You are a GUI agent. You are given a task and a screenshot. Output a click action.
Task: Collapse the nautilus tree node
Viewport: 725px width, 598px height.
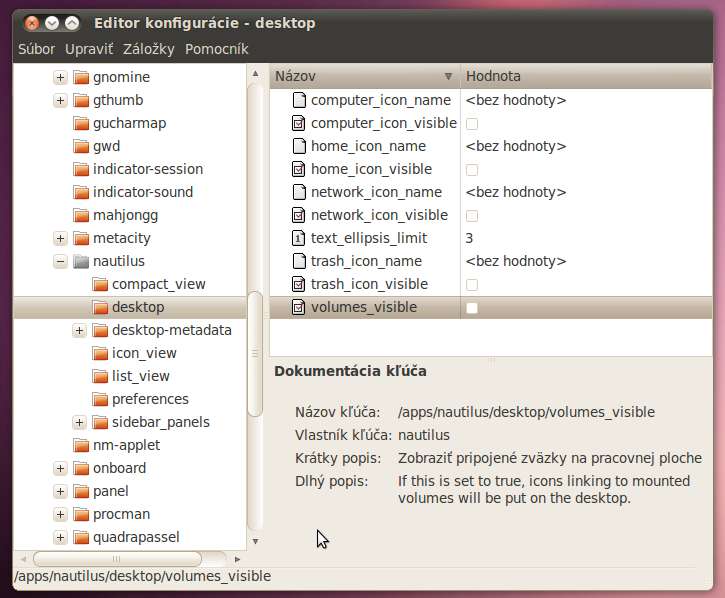60,261
